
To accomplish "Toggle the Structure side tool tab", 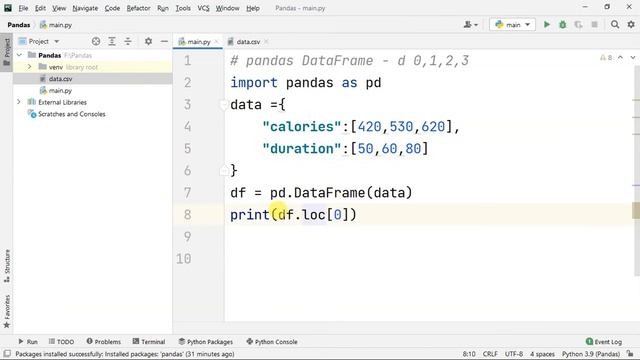I will coord(7,266).
